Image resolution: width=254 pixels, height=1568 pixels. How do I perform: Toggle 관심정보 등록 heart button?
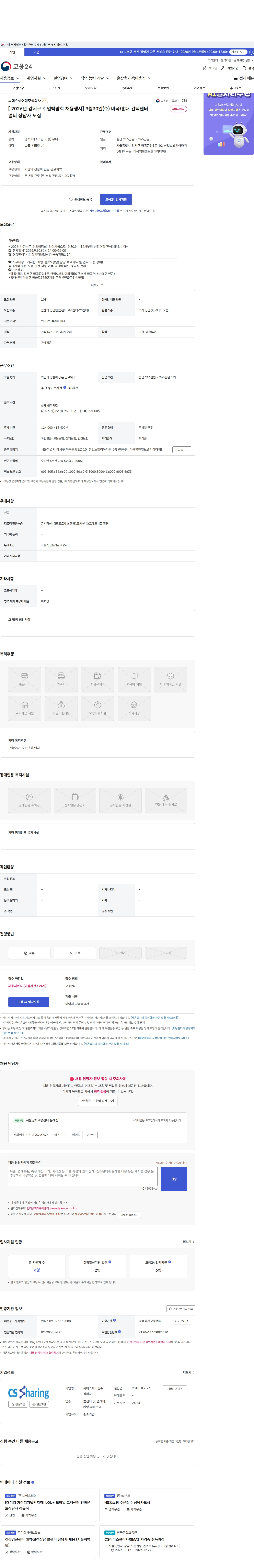tap(81, 199)
